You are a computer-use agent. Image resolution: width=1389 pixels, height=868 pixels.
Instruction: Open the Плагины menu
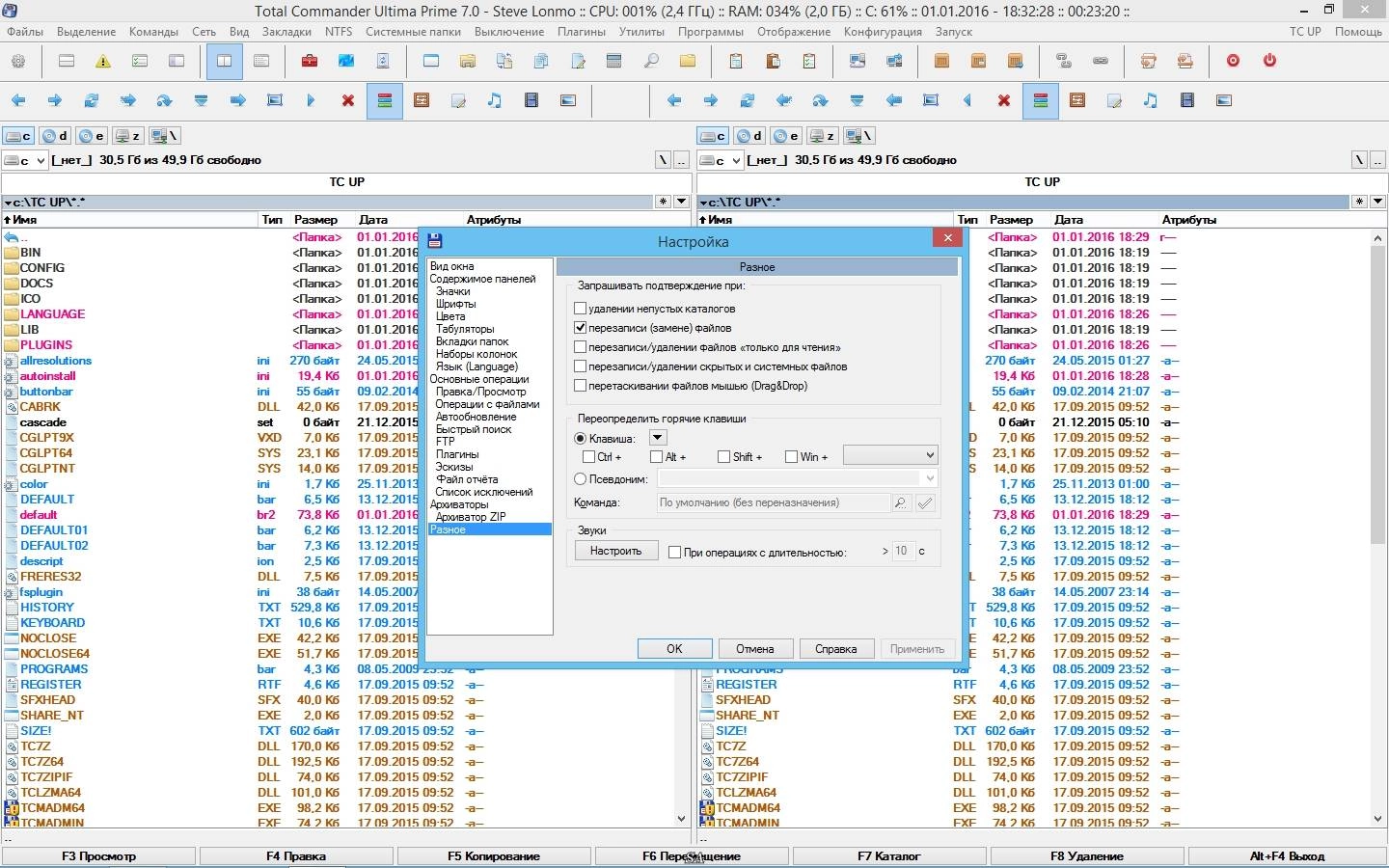[582, 32]
